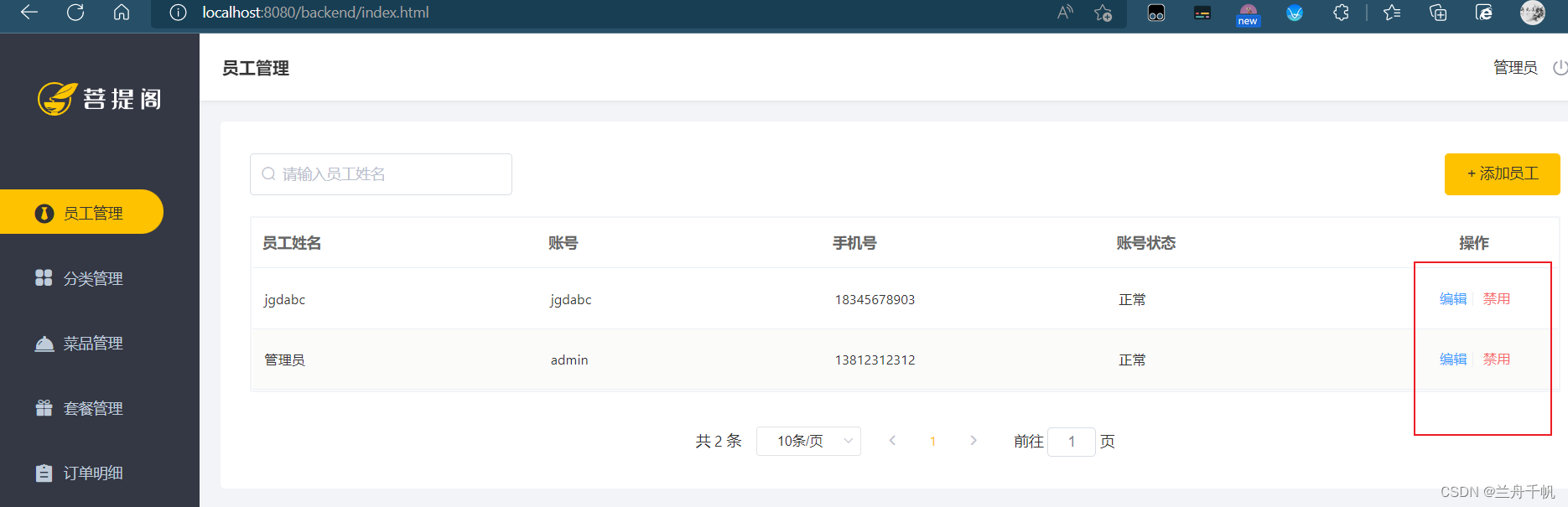Image resolution: width=1568 pixels, height=507 pixels.
Task: Click 编辑 for employee jgdabc
Action: point(1452,299)
